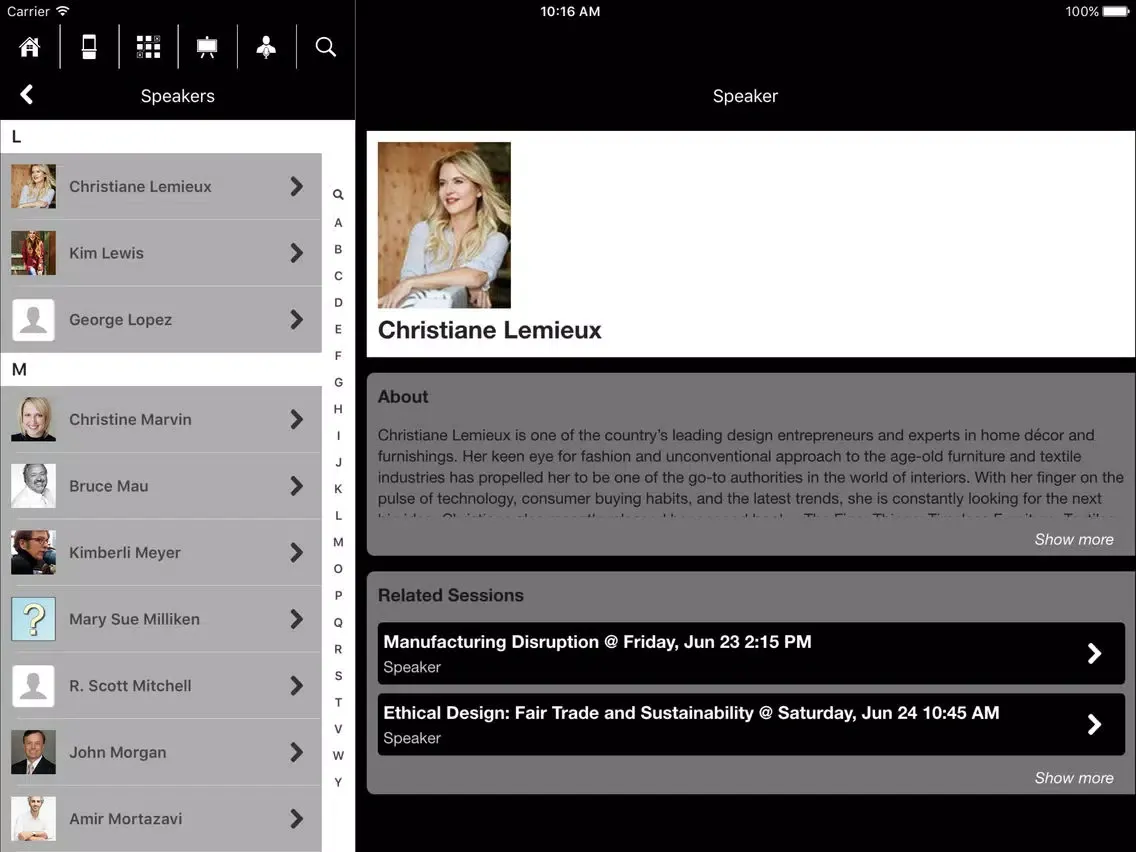1136x852 pixels.
Task: Select Christine Marvin's photo
Action: pyautogui.click(x=33, y=419)
